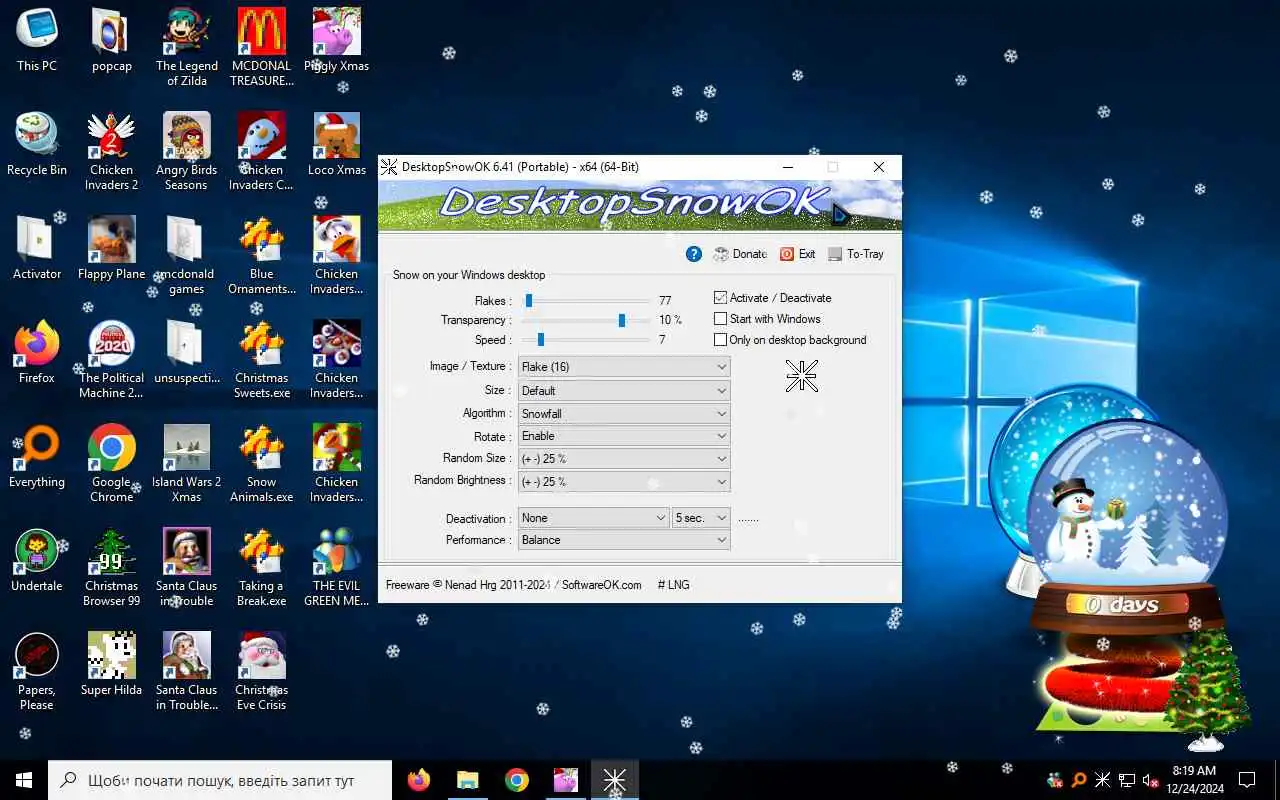The height and width of the screenshot is (800, 1280).
Task: Expand the Random Size dropdown
Action: point(624,458)
